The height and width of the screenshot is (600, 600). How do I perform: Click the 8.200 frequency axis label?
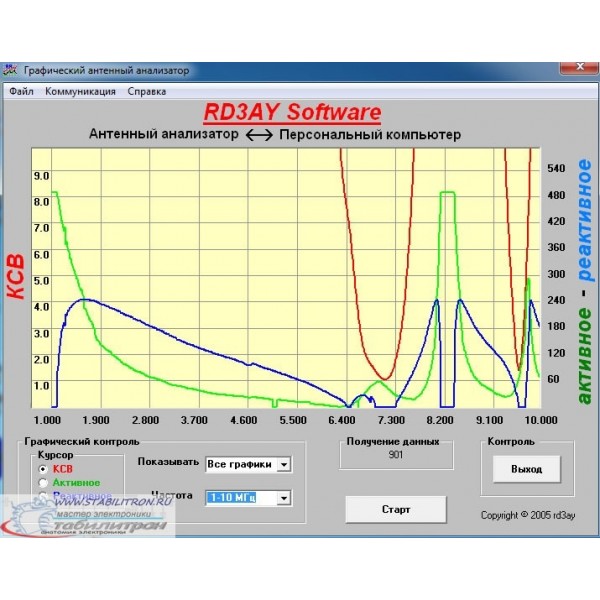pyautogui.click(x=440, y=420)
